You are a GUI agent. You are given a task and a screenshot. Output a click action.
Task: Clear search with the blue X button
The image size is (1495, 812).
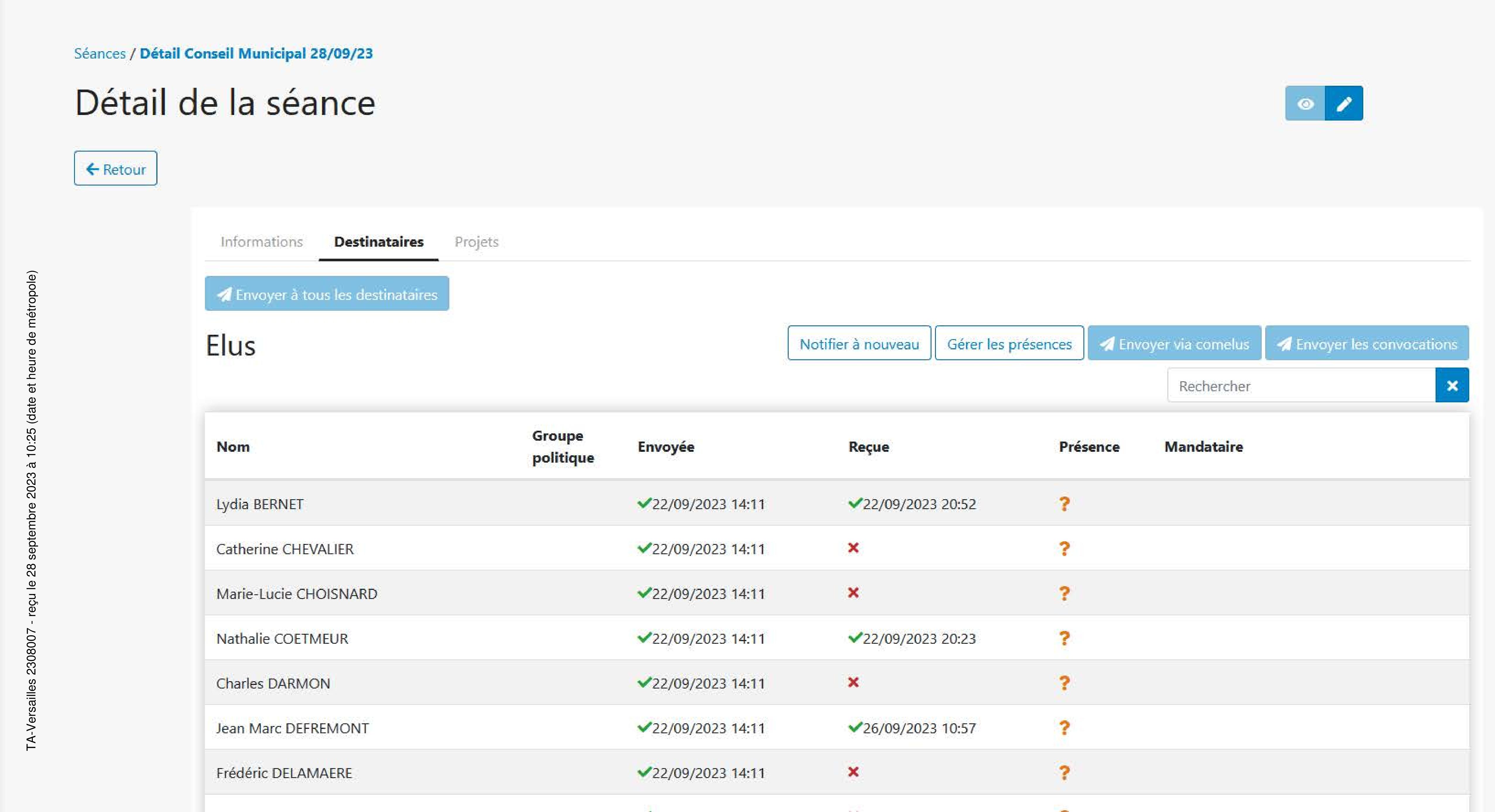point(1451,386)
